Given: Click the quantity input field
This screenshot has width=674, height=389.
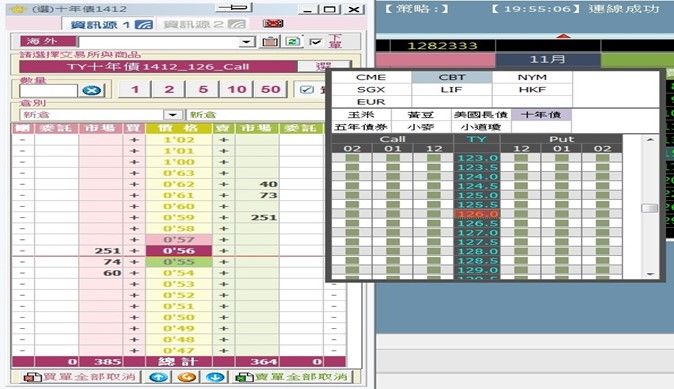Looking at the screenshot, I should coord(49,90).
